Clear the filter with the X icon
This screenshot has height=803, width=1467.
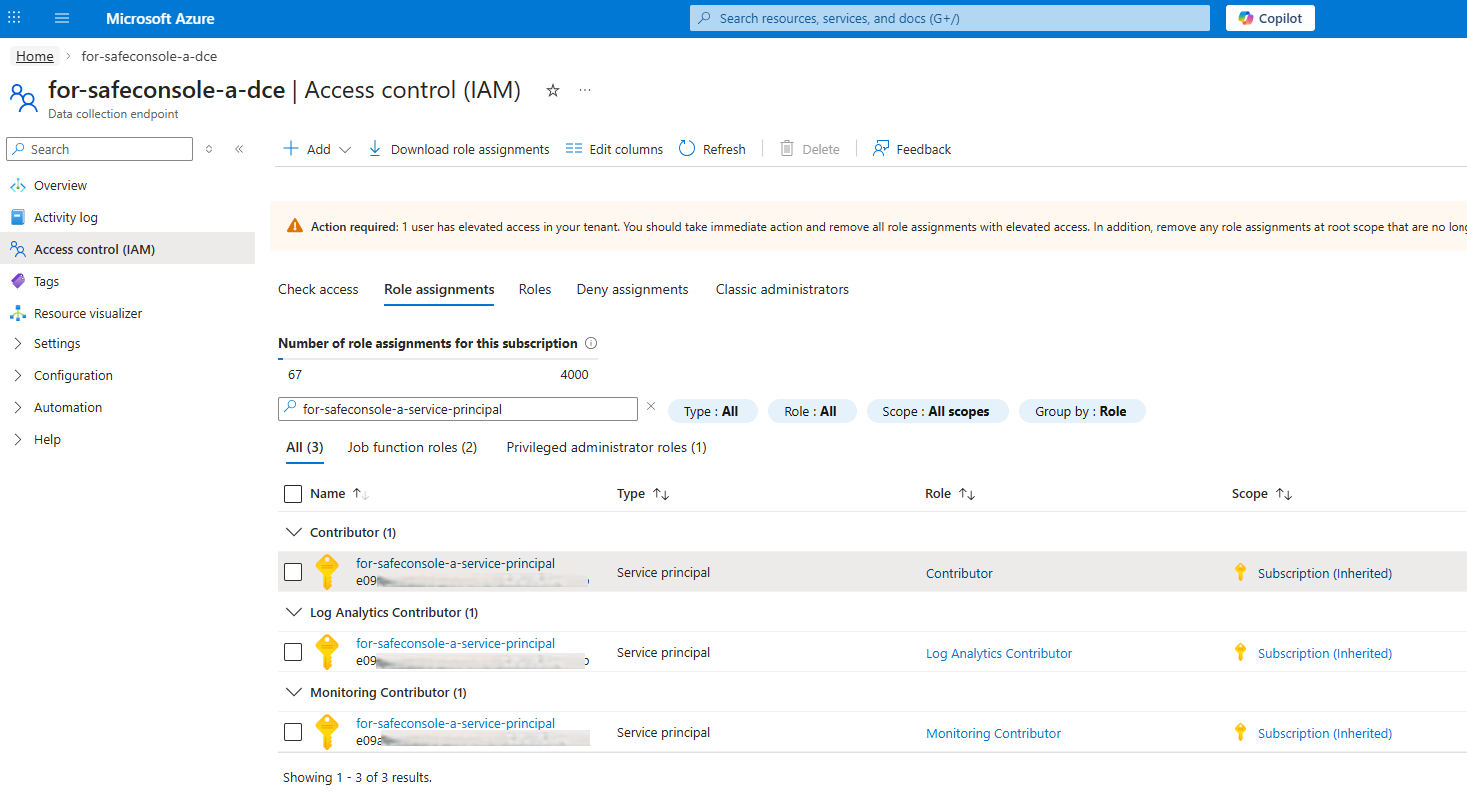(651, 407)
